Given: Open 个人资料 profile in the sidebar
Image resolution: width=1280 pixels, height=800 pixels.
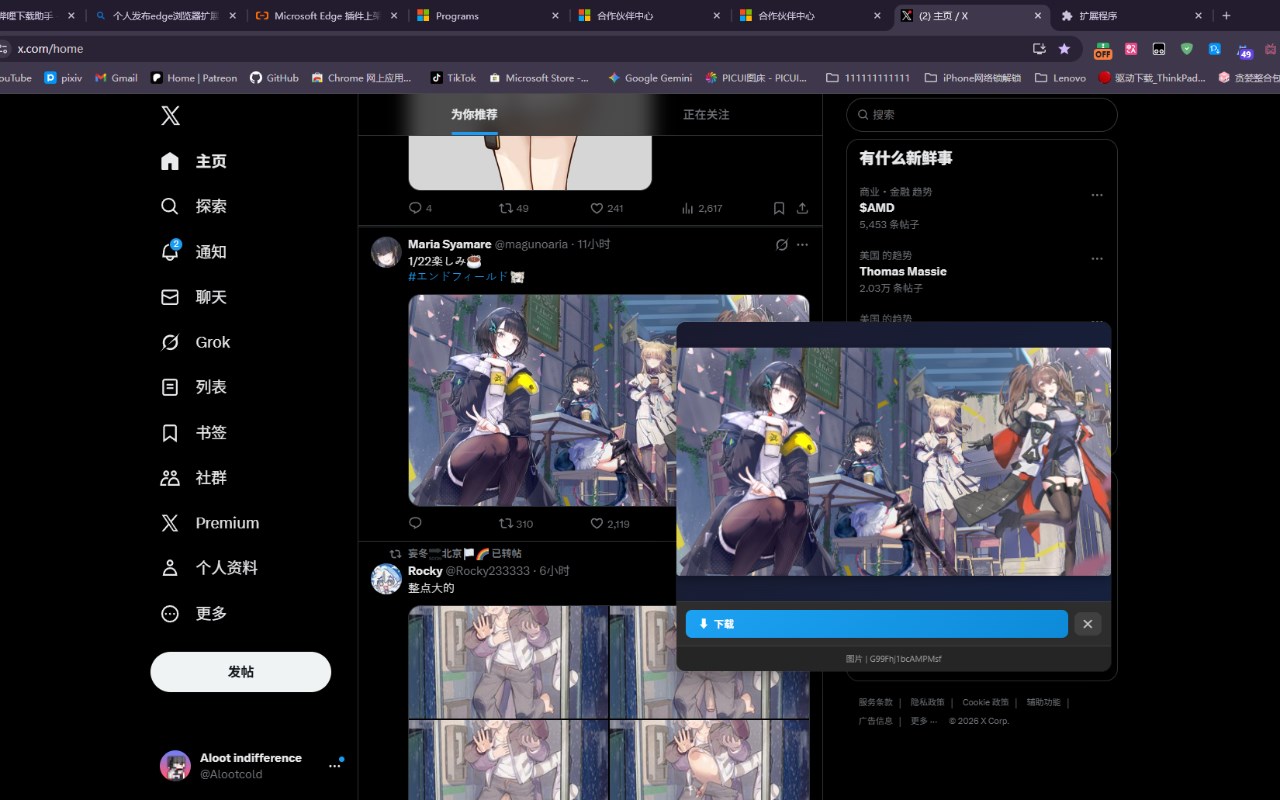Looking at the screenshot, I should pyautogui.click(x=209, y=568).
